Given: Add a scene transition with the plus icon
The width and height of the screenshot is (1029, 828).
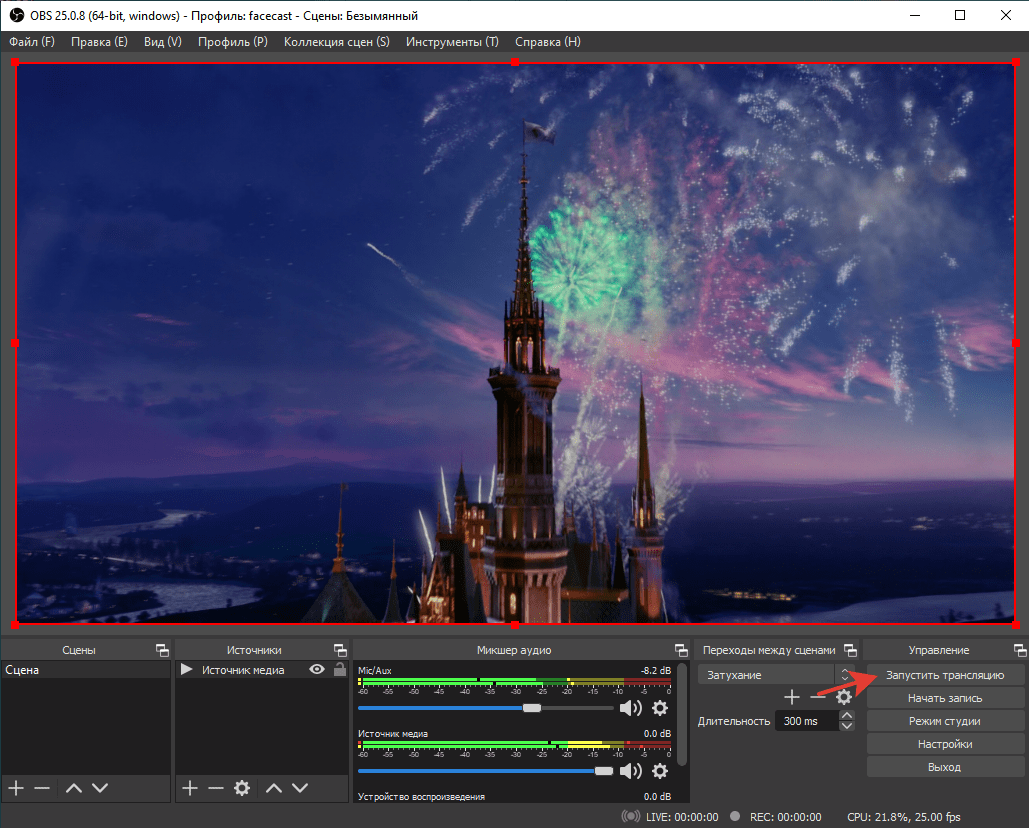Looking at the screenshot, I should 792,697.
